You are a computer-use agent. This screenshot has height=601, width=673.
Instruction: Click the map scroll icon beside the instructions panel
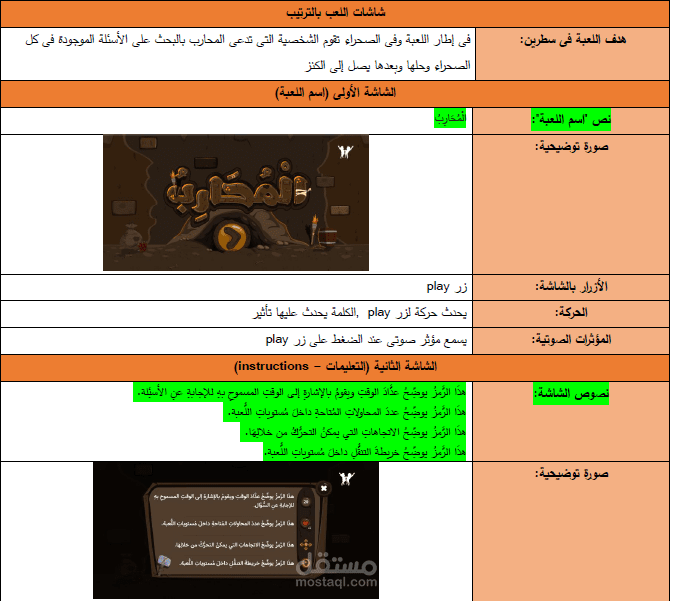[164, 563]
